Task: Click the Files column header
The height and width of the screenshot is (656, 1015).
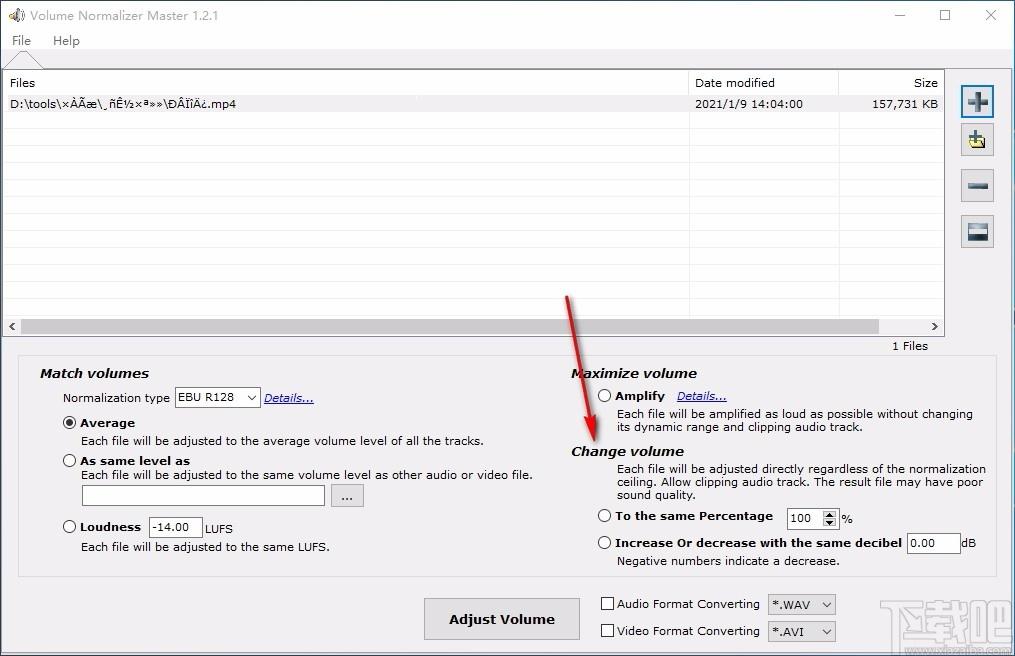Action: click(347, 83)
